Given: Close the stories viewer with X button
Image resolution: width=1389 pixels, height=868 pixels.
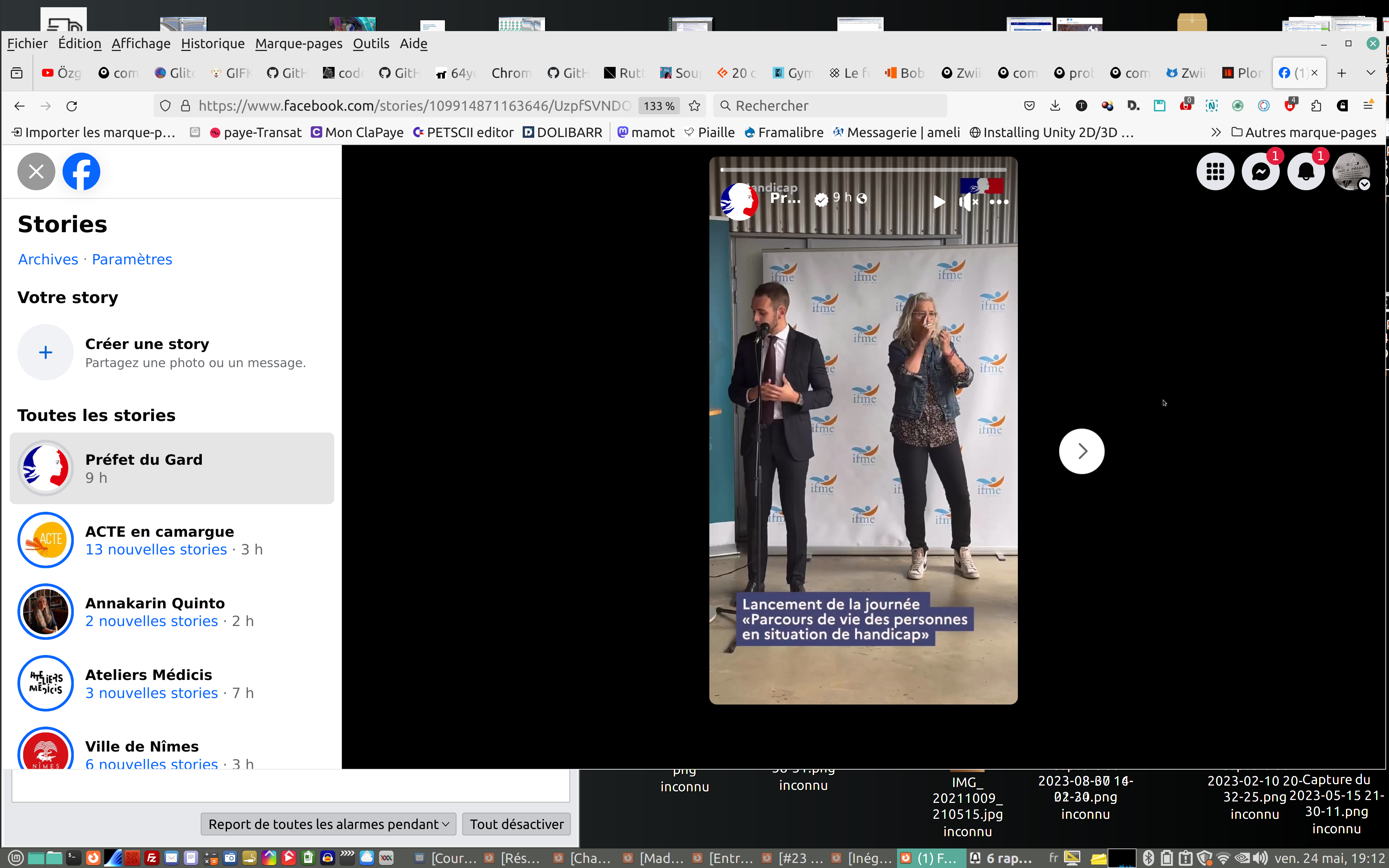Looking at the screenshot, I should click(x=35, y=171).
